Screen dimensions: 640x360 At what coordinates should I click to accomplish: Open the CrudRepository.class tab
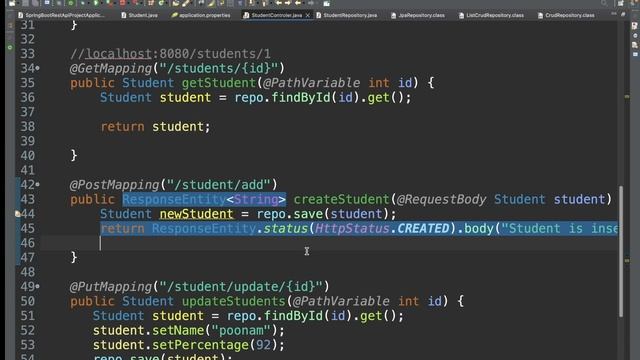566,15
